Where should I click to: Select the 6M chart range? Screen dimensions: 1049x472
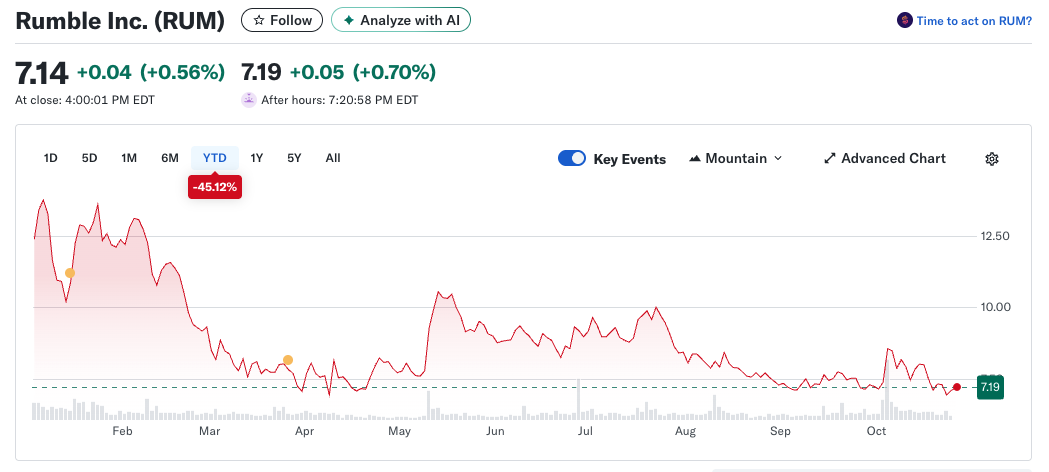[170, 158]
